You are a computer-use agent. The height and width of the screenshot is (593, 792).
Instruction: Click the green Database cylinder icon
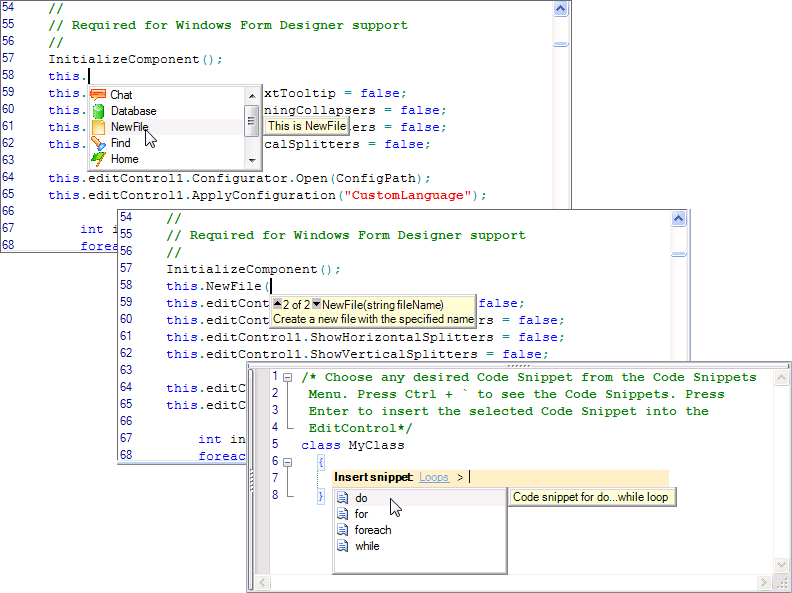point(98,111)
